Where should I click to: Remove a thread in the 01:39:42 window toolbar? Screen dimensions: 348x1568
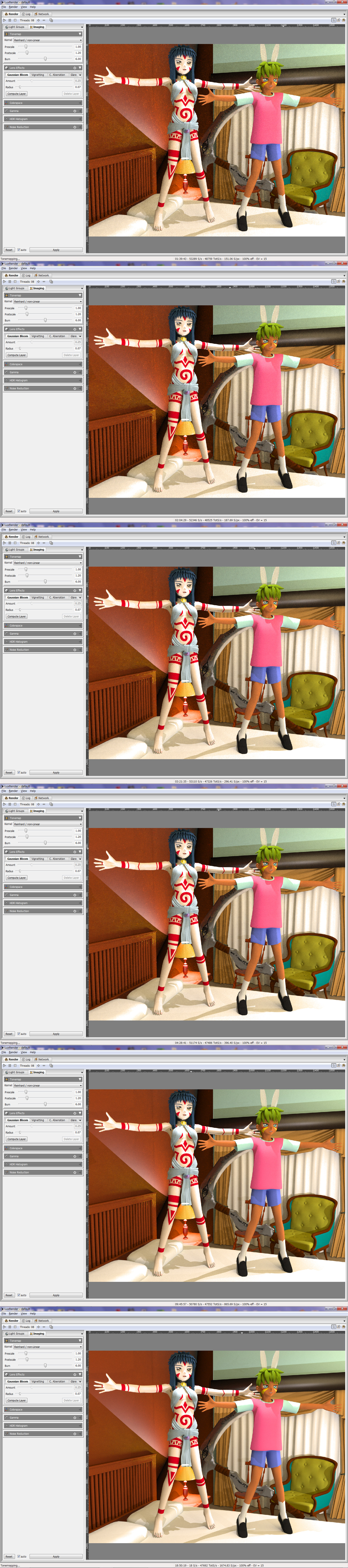(44, 20)
